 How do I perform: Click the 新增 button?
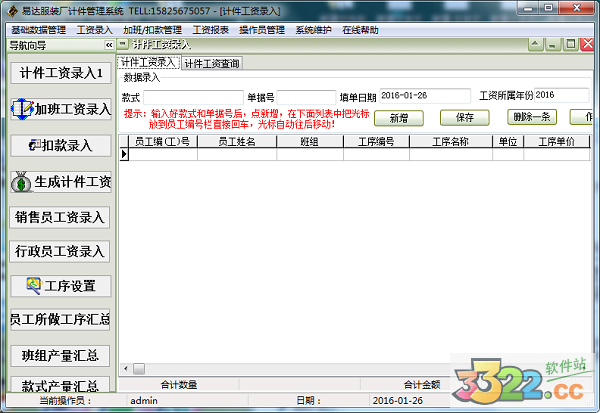coord(399,118)
